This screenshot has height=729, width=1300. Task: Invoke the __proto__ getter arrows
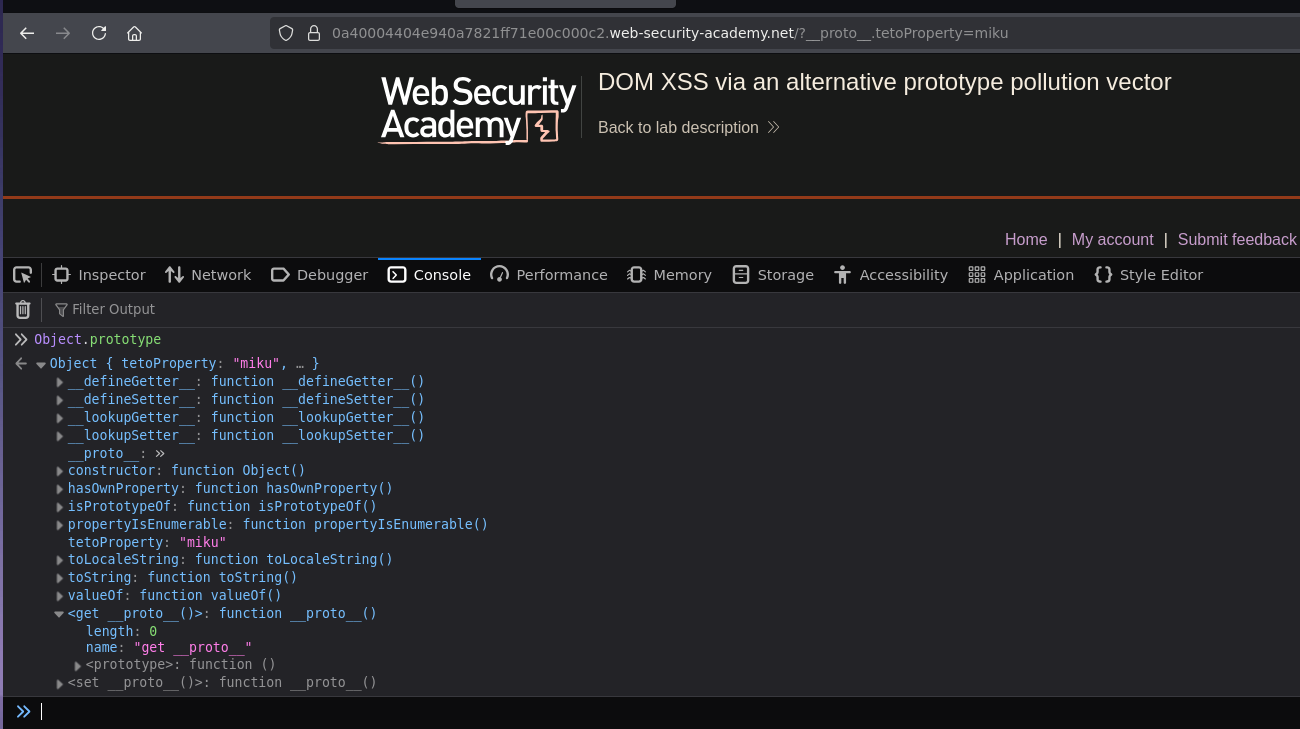tap(160, 454)
